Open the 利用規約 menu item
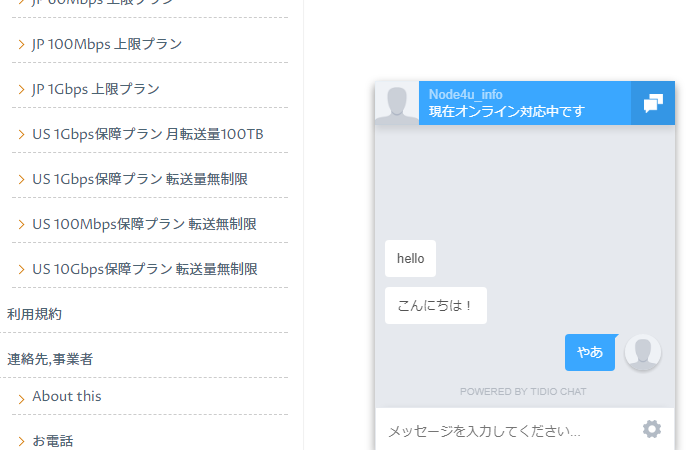Screen dimensions: 687x450 point(34,314)
